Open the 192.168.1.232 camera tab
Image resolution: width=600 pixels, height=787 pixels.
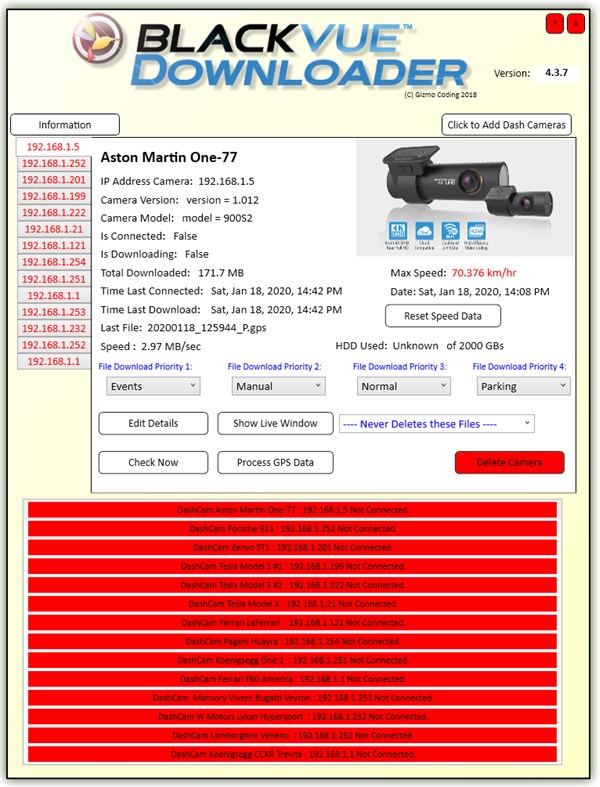pyautogui.click(x=54, y=329)
